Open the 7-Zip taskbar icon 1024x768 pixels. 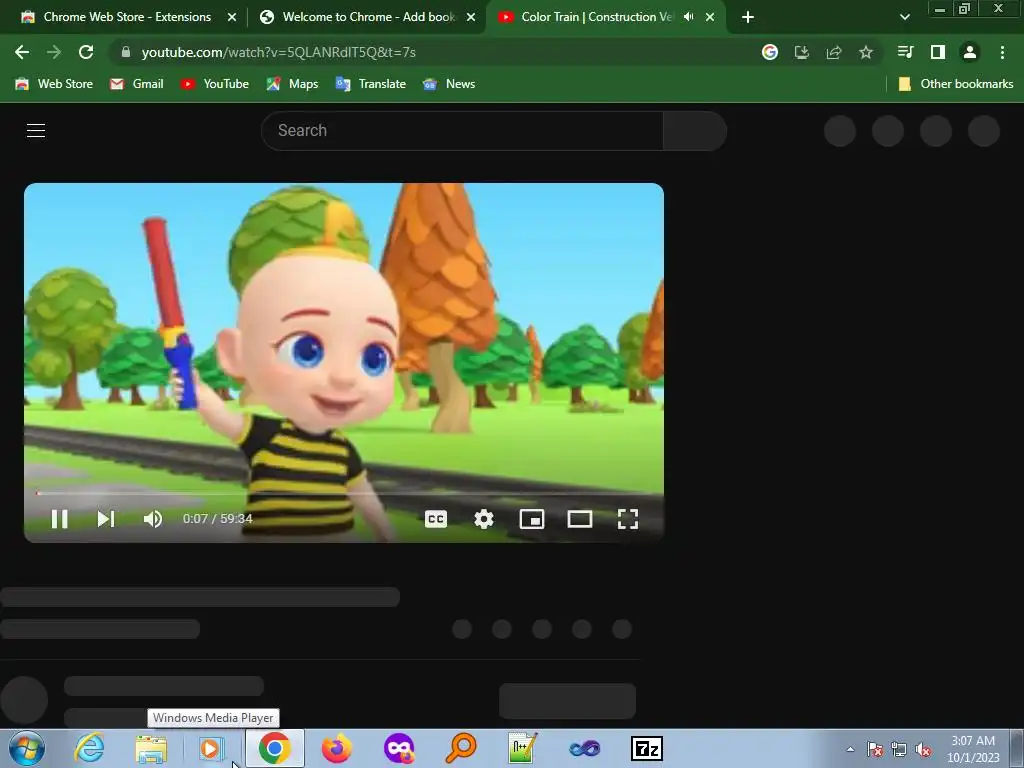647,748
